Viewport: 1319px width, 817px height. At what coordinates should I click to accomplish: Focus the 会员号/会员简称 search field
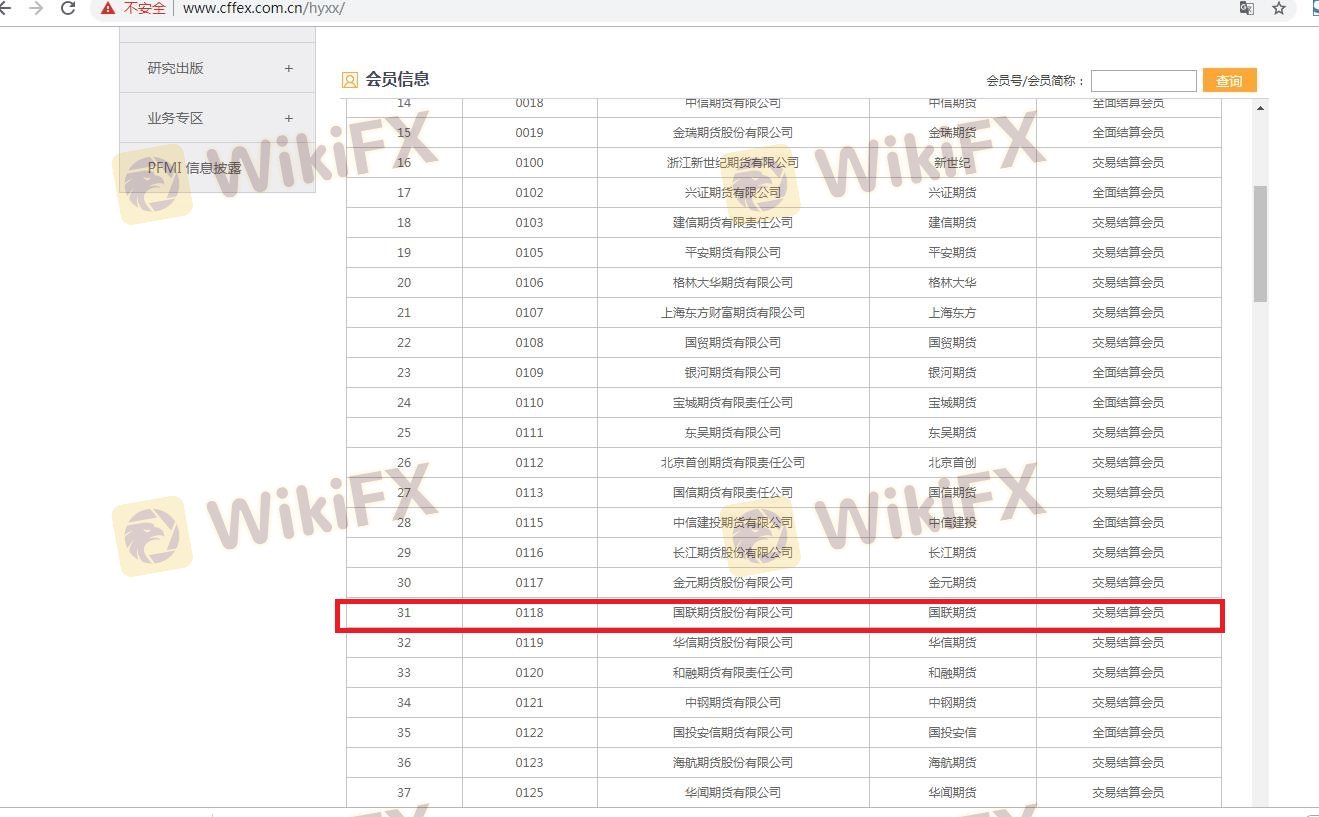(1143, 81)
